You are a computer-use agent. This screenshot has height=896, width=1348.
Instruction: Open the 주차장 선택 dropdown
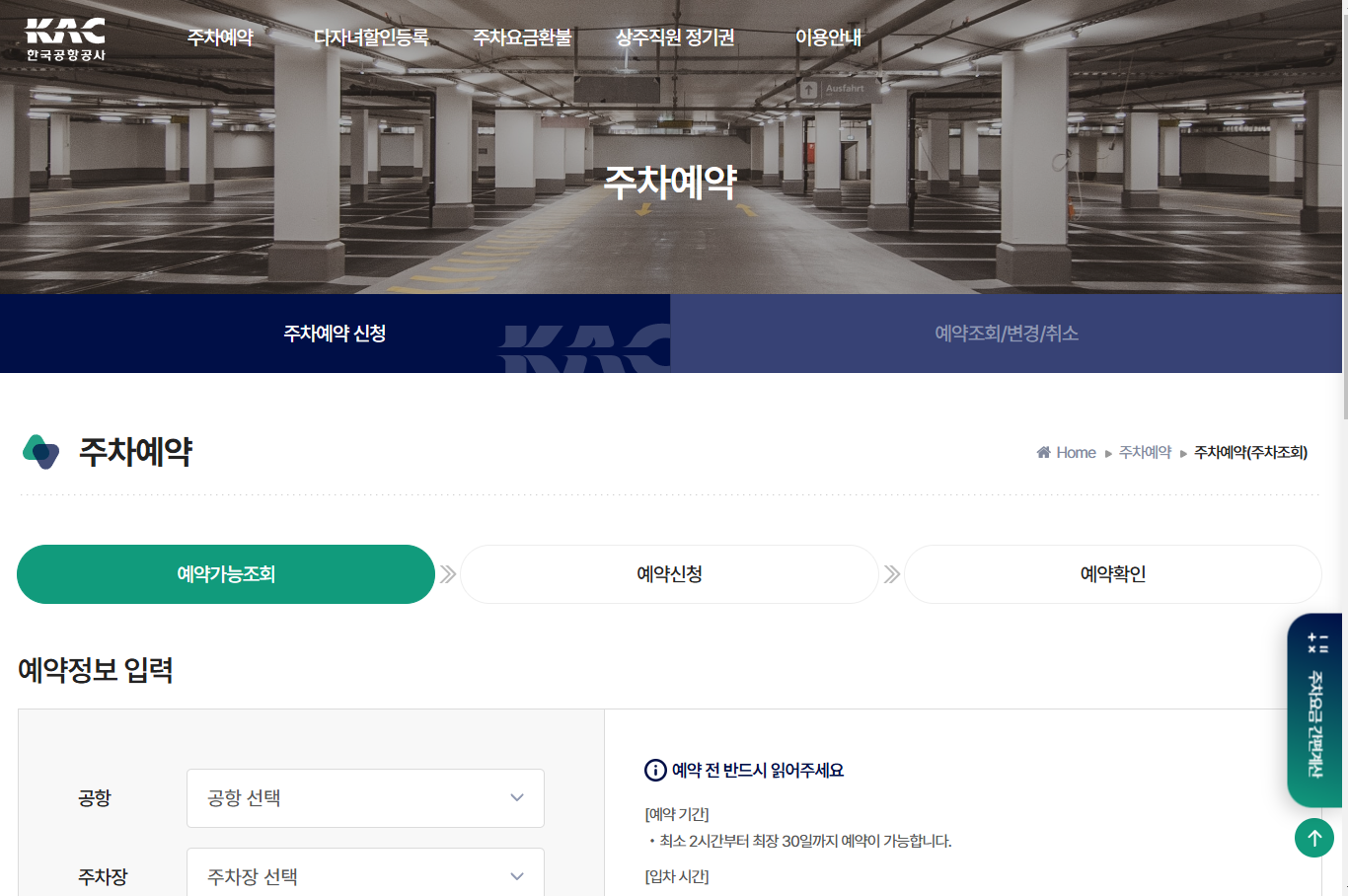[x=365, y=872]
